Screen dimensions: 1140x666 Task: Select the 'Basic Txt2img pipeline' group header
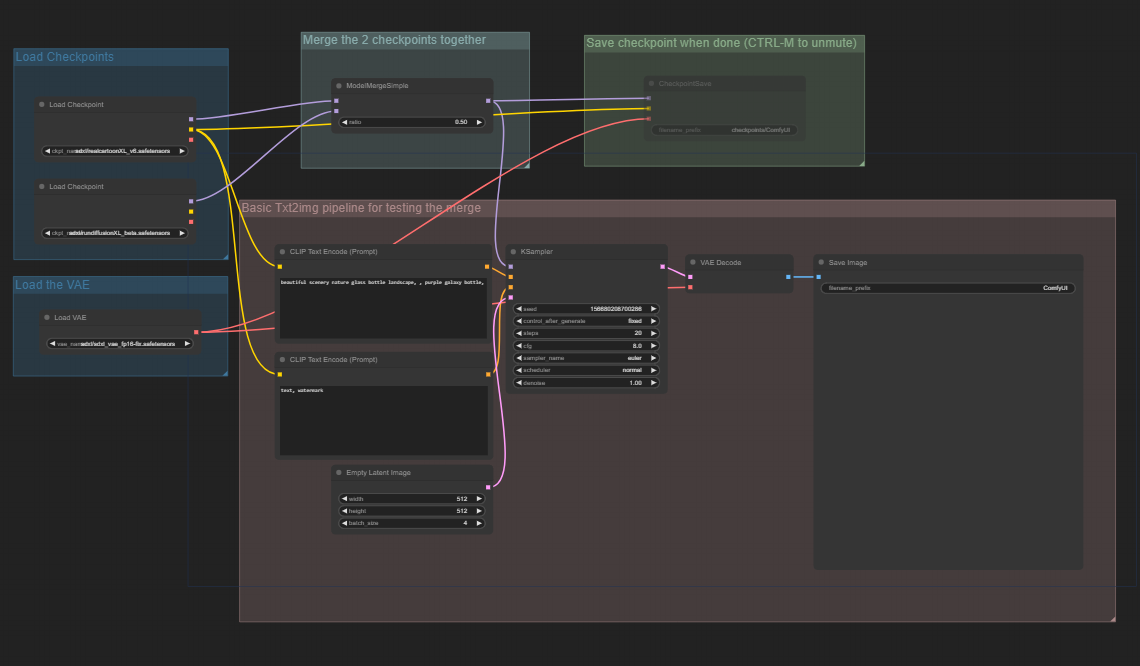360,207
